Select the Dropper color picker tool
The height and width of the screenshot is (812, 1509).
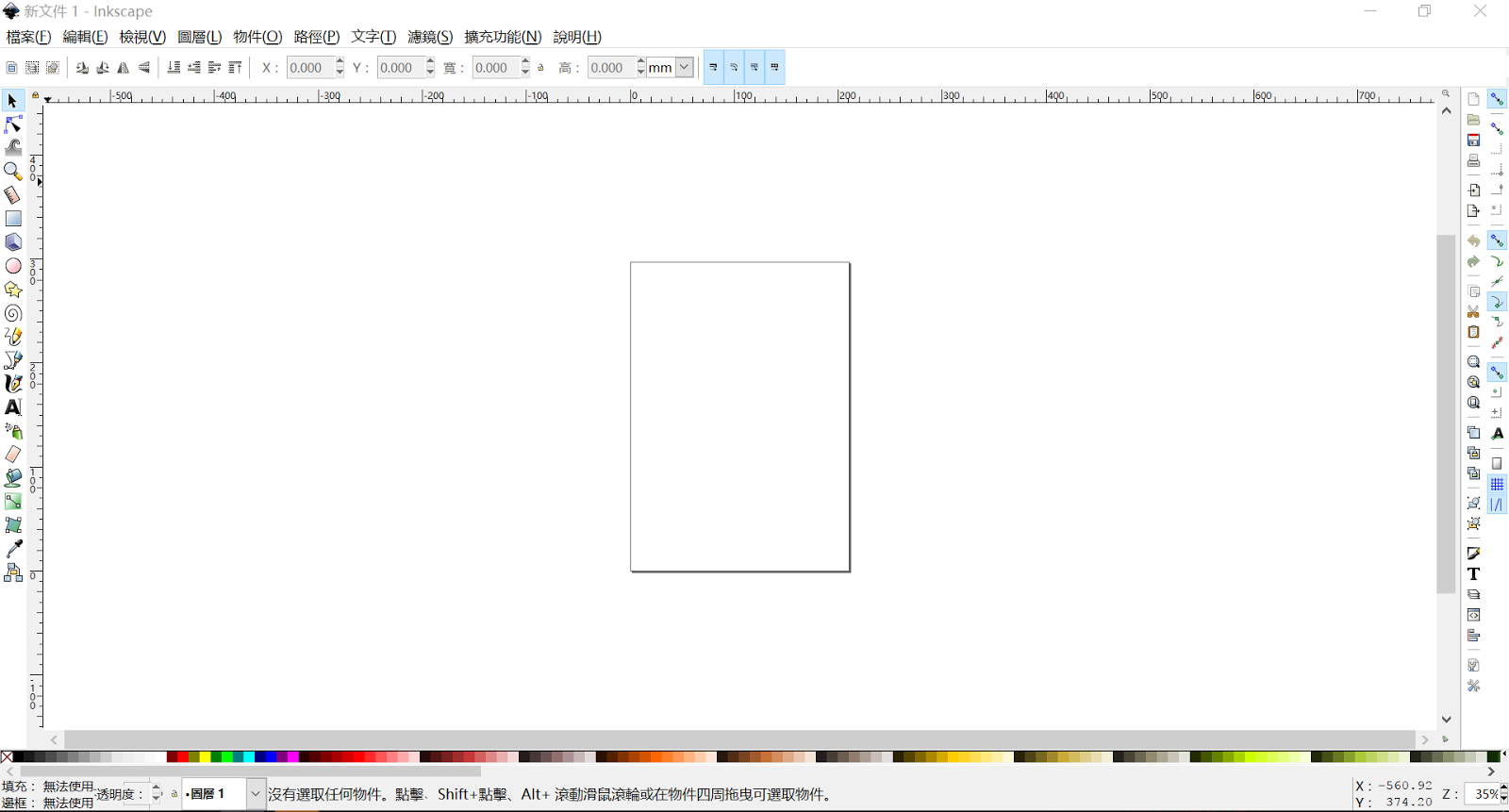pyautogui.click(x=12, y=549)
